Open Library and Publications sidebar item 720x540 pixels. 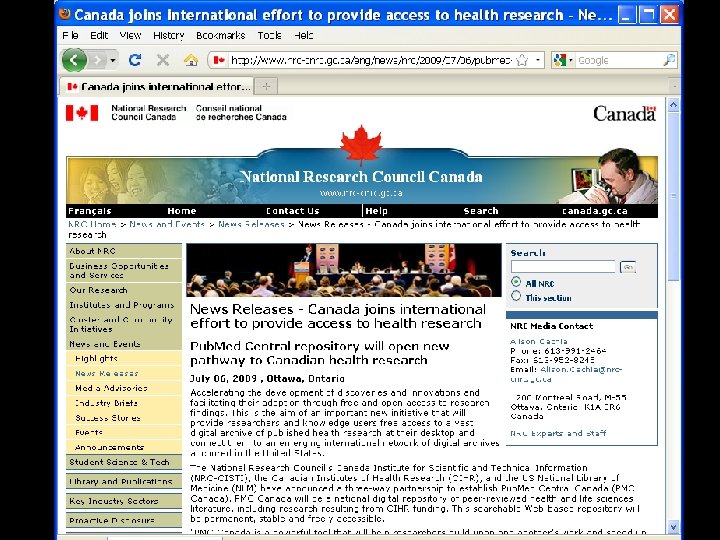[x=124, y=481]
